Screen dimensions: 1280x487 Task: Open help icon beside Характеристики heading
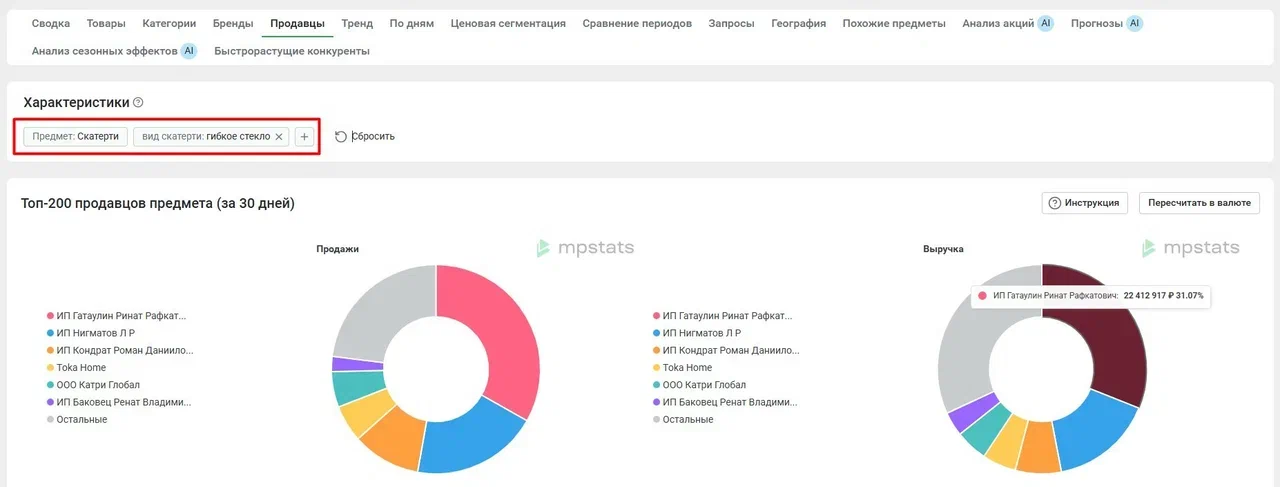tap(138, 102)
